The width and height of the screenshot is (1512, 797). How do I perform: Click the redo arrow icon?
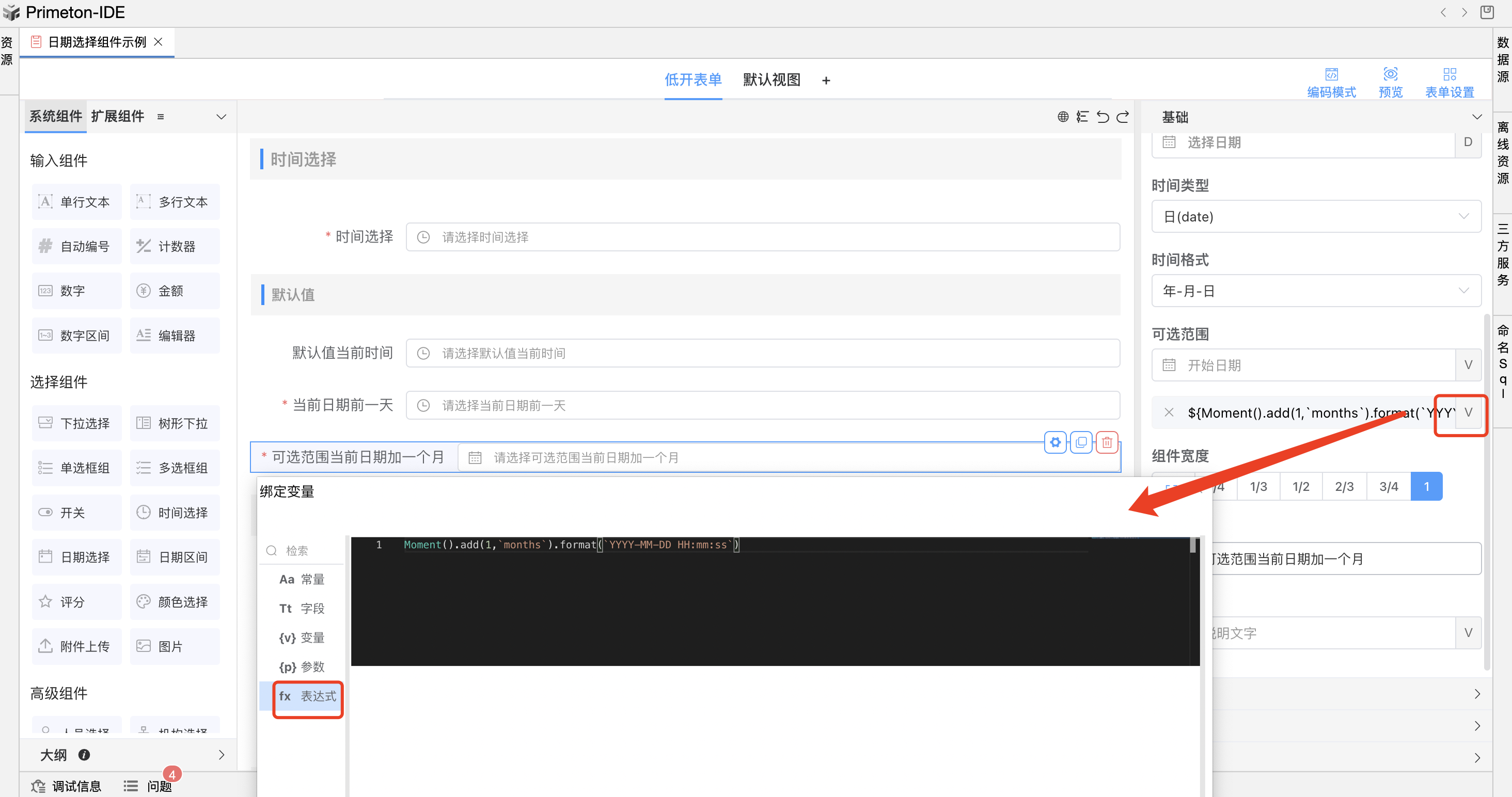click(x=1123, y=117)
